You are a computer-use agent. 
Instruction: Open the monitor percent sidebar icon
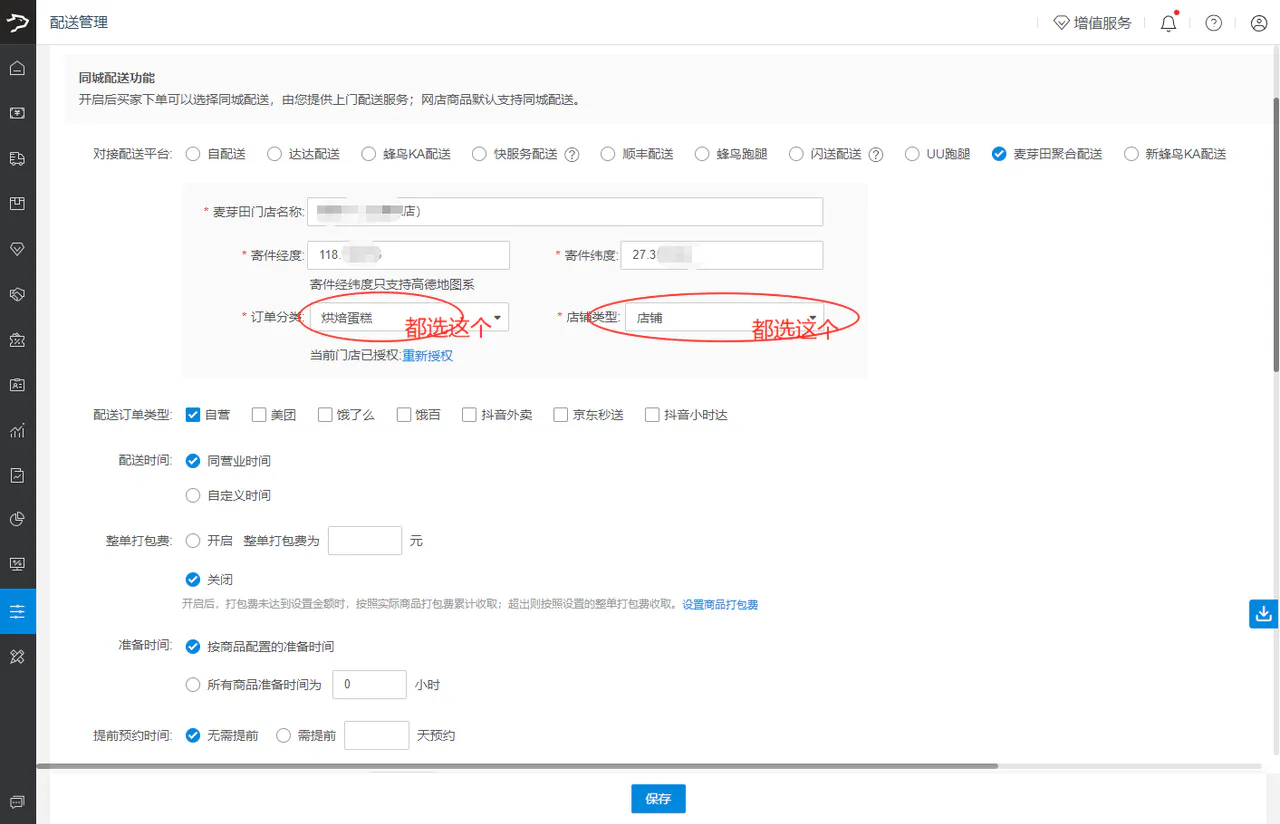pos(17,564)
